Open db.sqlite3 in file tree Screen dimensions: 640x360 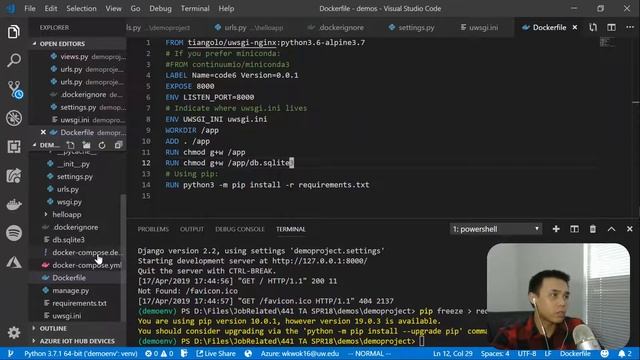pos(68,240)
